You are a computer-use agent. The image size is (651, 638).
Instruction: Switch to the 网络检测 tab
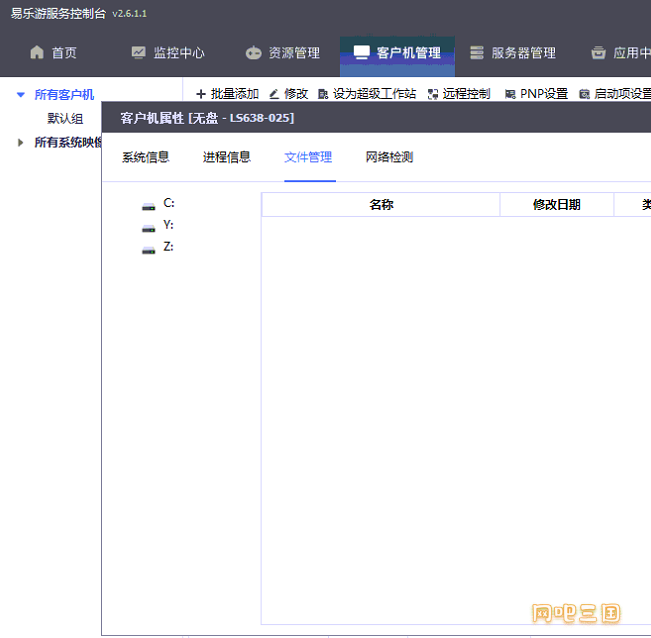click(389, 157)
